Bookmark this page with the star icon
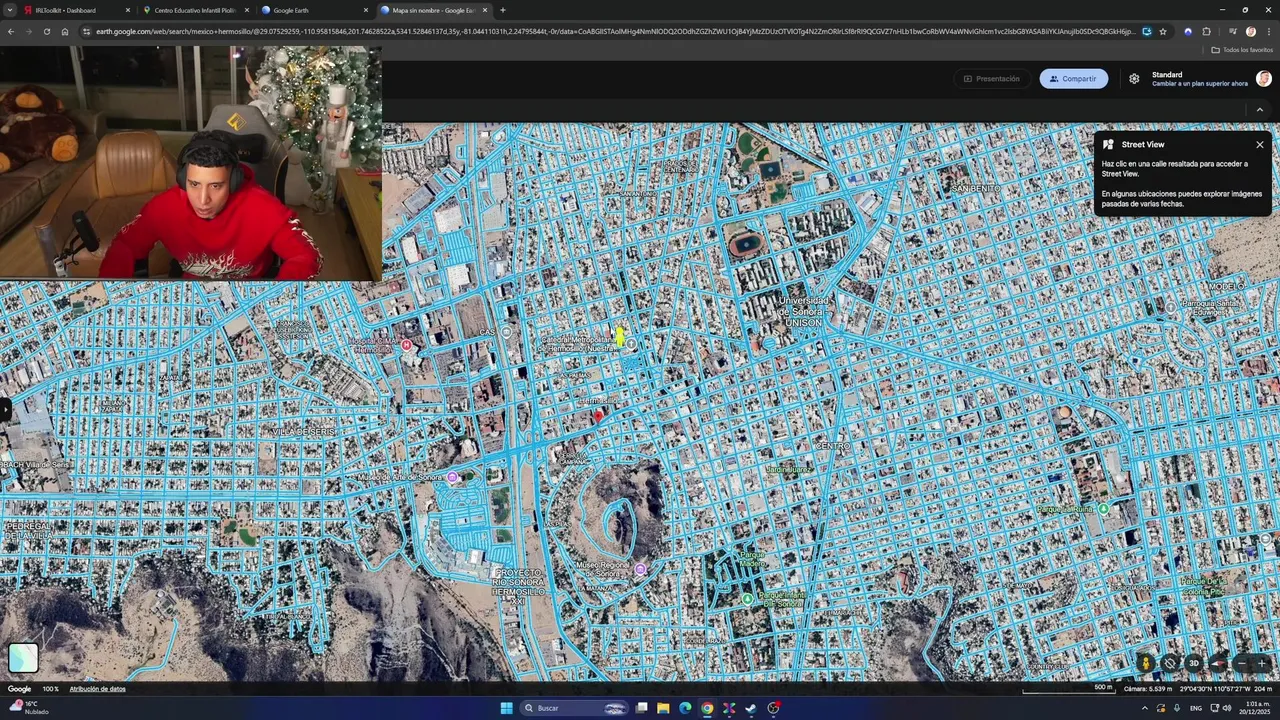 (1163, 31)
